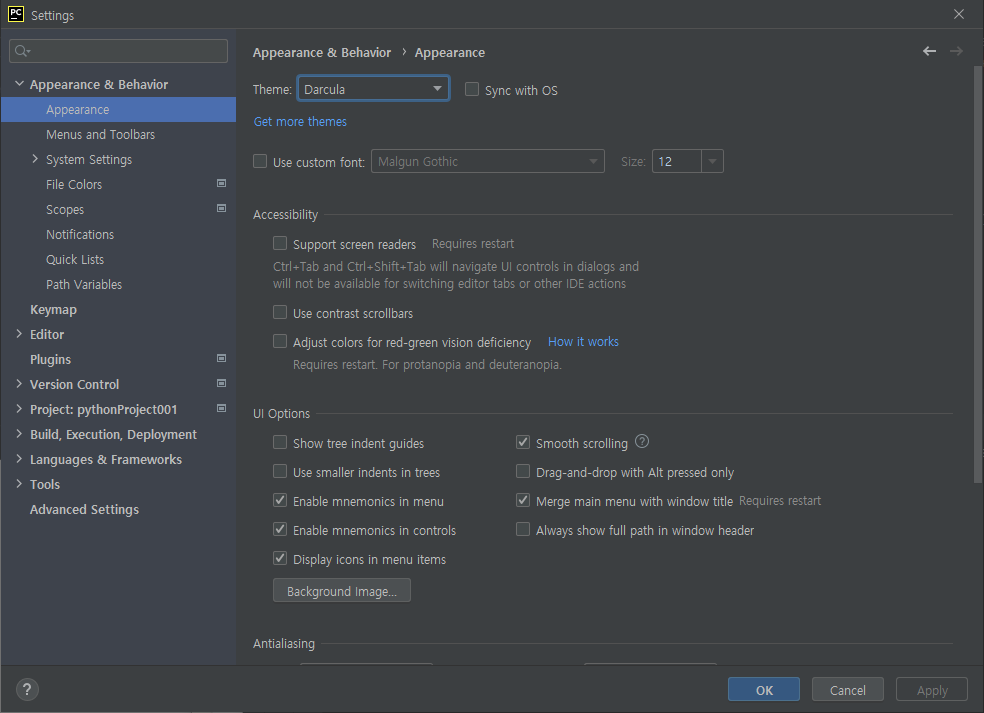Open help with the bottom-left question mark button
The height and width of the screenshot is (713, 984).
coord(27,690)
